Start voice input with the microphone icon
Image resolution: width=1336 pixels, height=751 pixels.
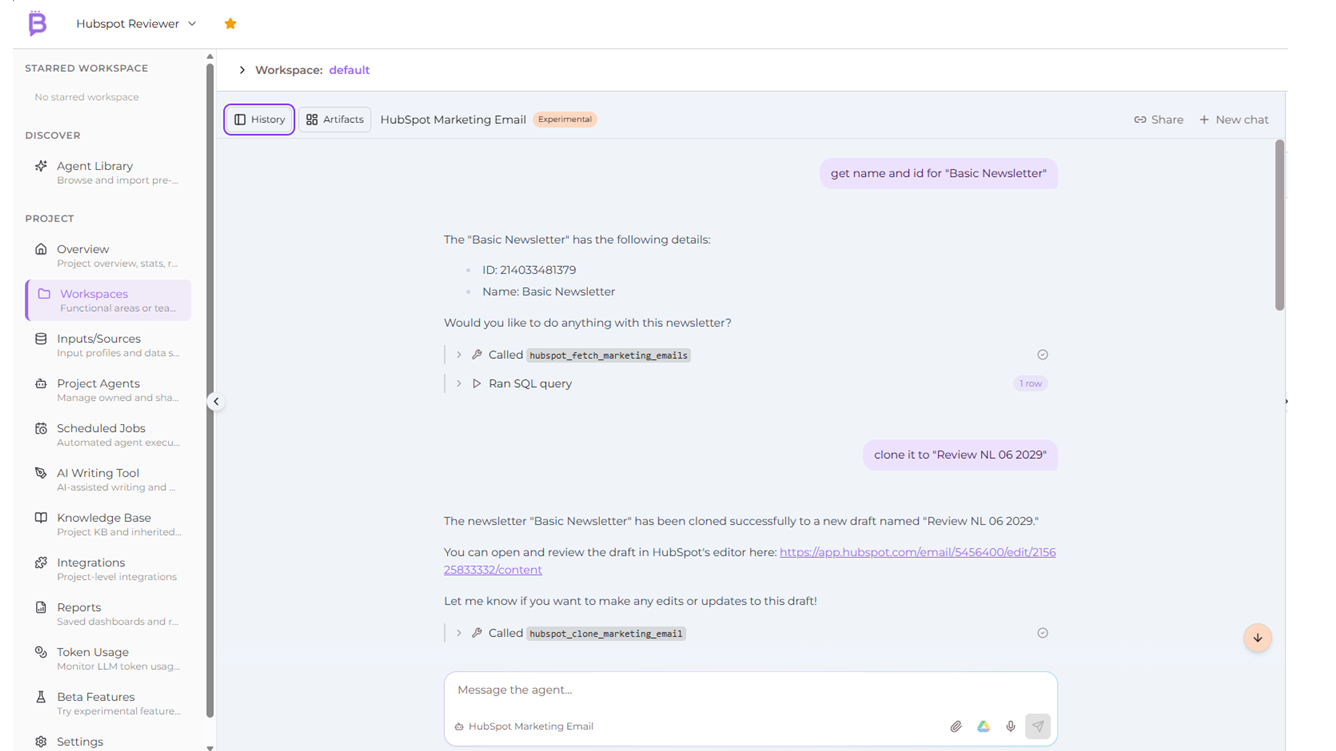[x=1011, y=727]
